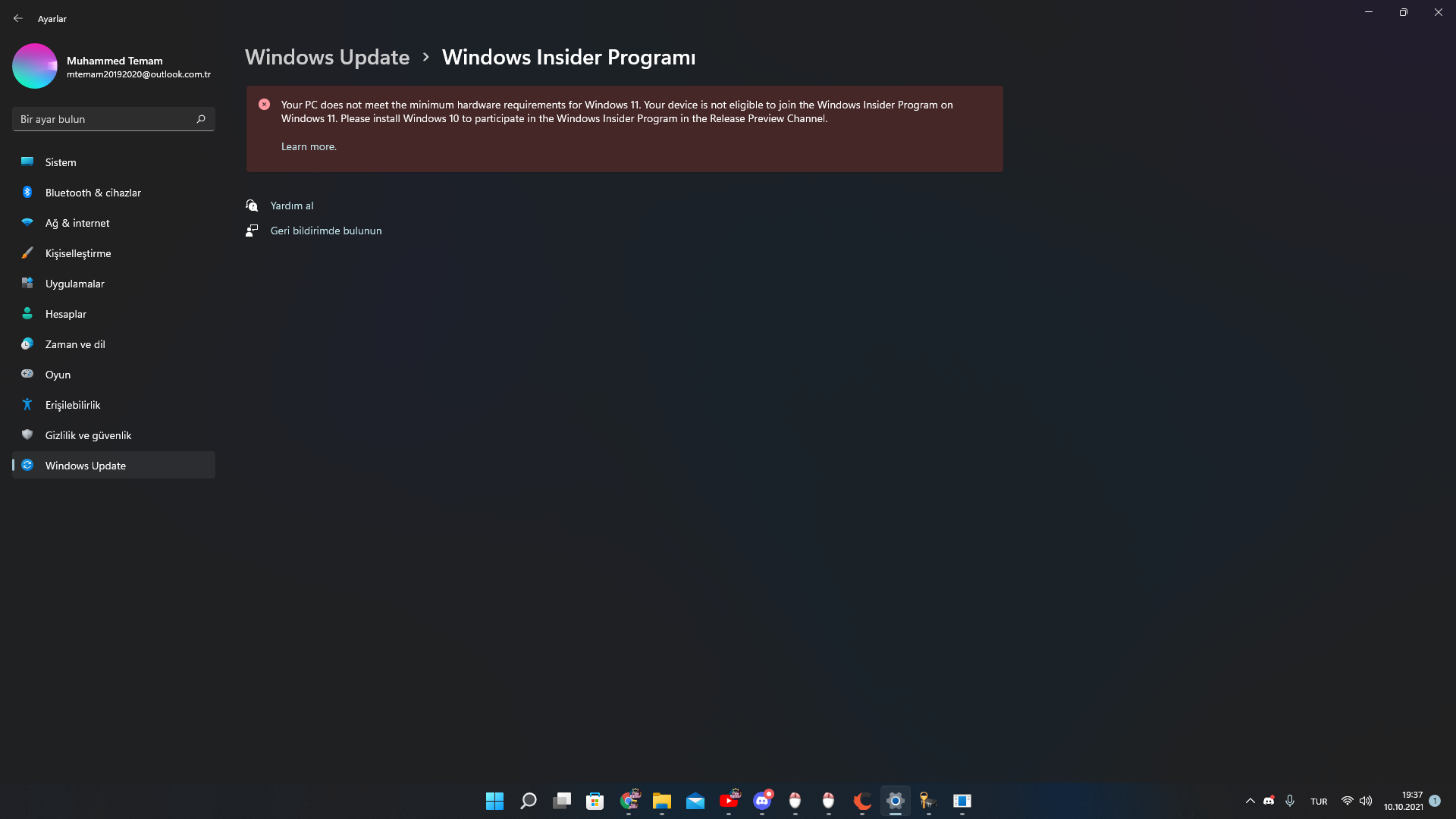The width and height of the screenshot is (1456, 819).
Task: Launch Microsoft Store from taskbar
Action: [x=595, y=801]
